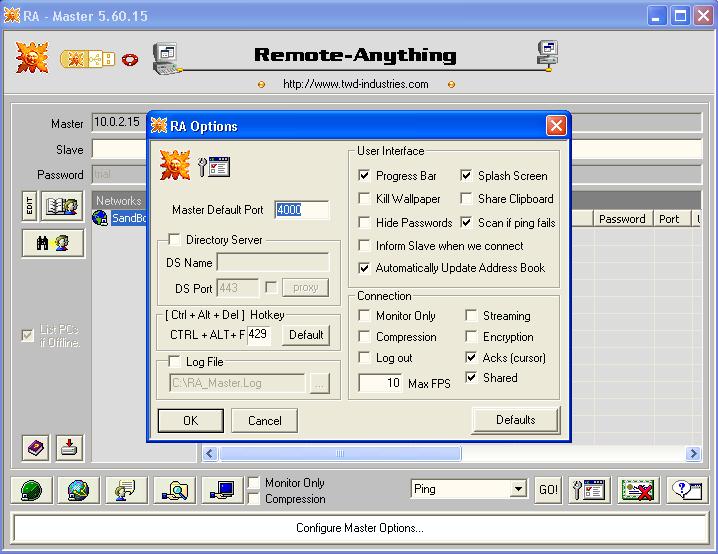The height and width of the screenshot is (554, 718).
Task: Click the wrench options icon in RA Options dialog
Action: (214, 167)
